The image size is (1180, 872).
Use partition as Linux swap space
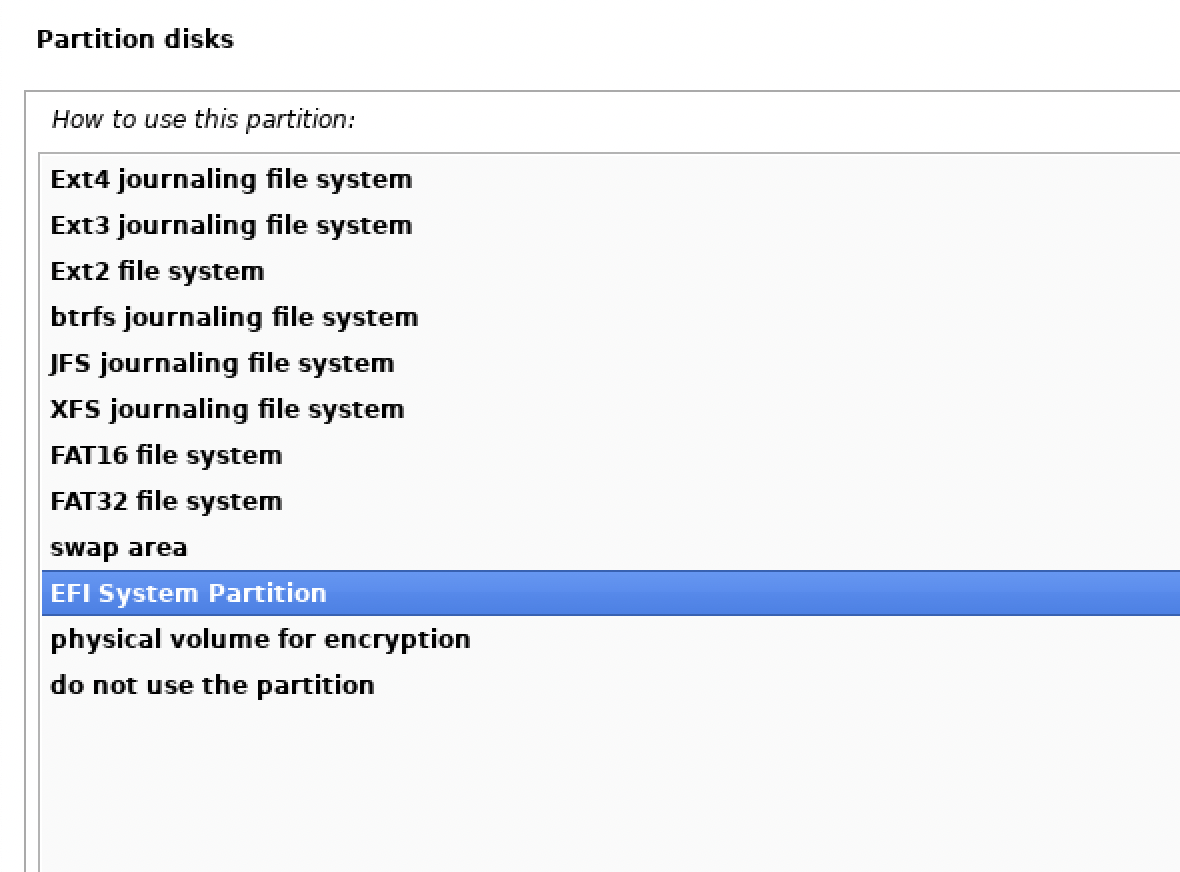click(118, 548)
